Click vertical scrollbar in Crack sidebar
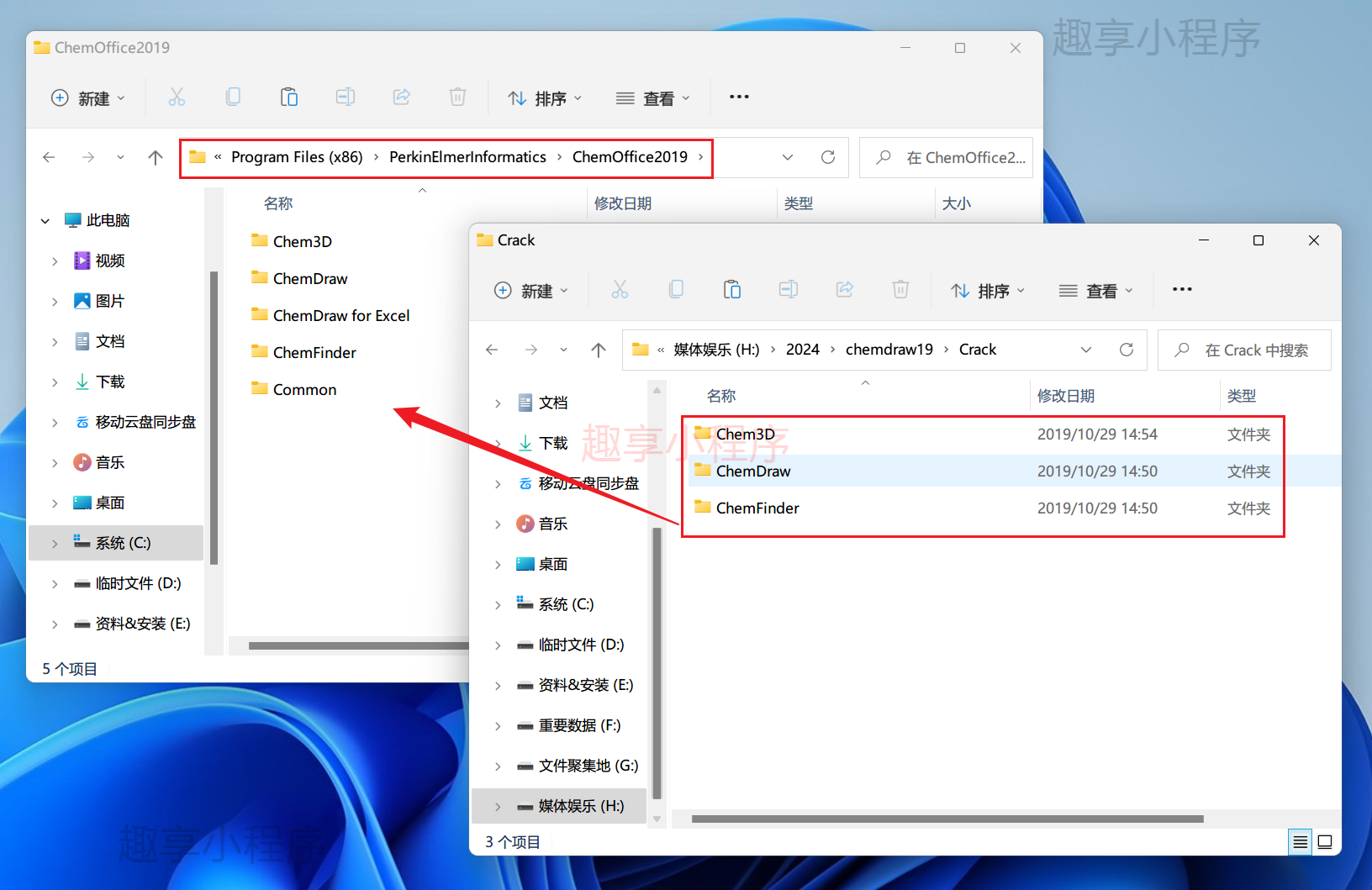Image resolution: width=1372 pixels, height=890 pixels. pyautogui.click(x=657, y=663)
